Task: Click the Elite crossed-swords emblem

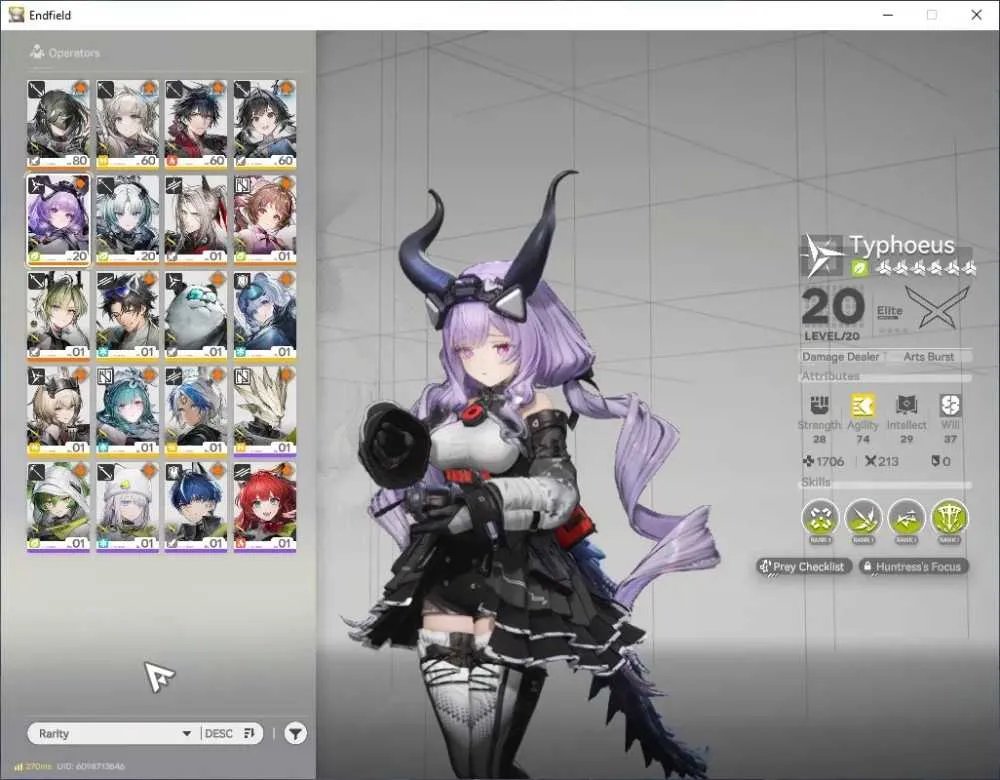Action: click(938, 307)
